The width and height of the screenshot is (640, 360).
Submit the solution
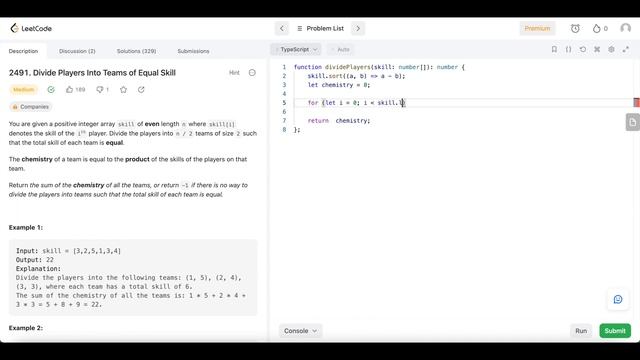pos(615,331)
